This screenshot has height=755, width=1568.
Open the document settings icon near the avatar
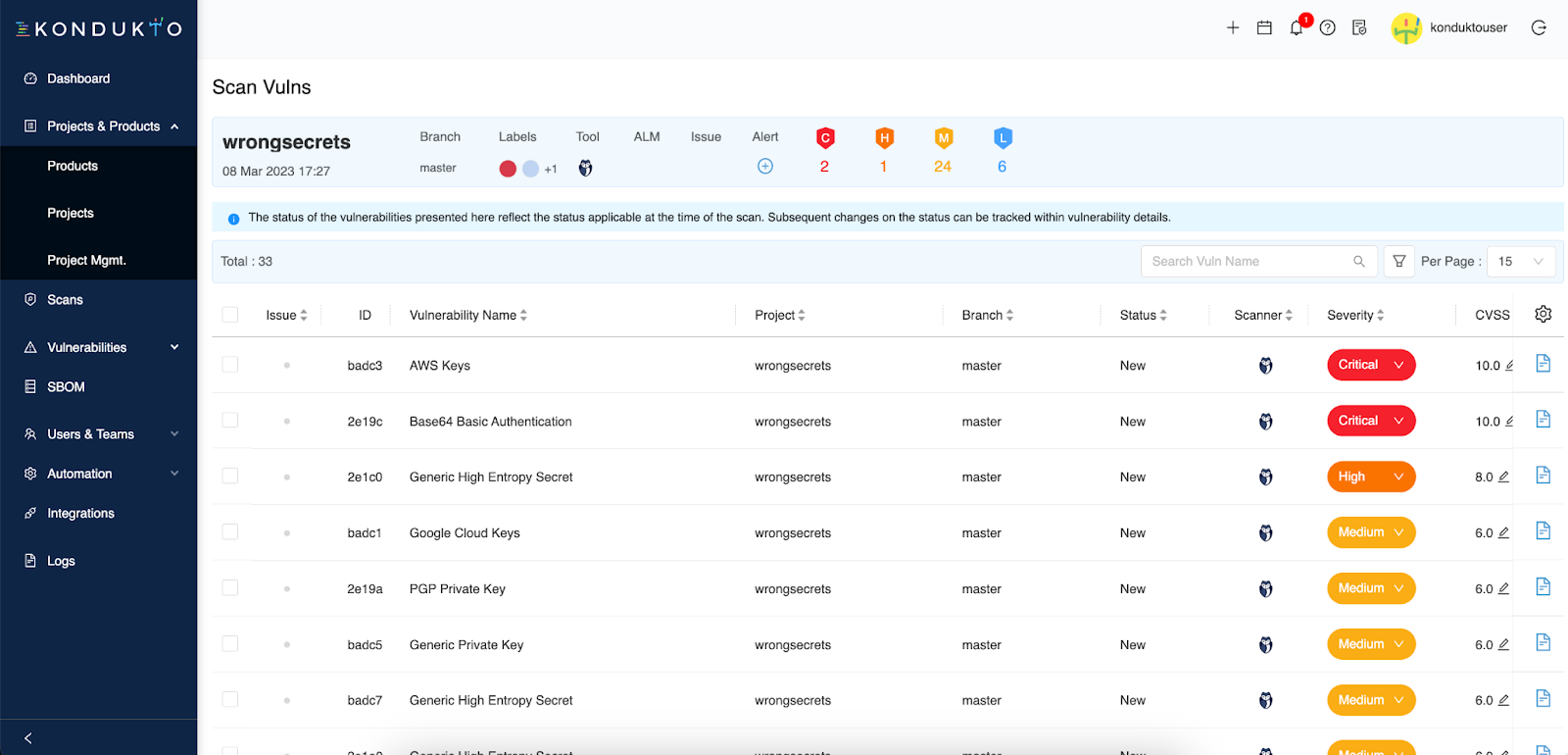[x=1359, y=27]
